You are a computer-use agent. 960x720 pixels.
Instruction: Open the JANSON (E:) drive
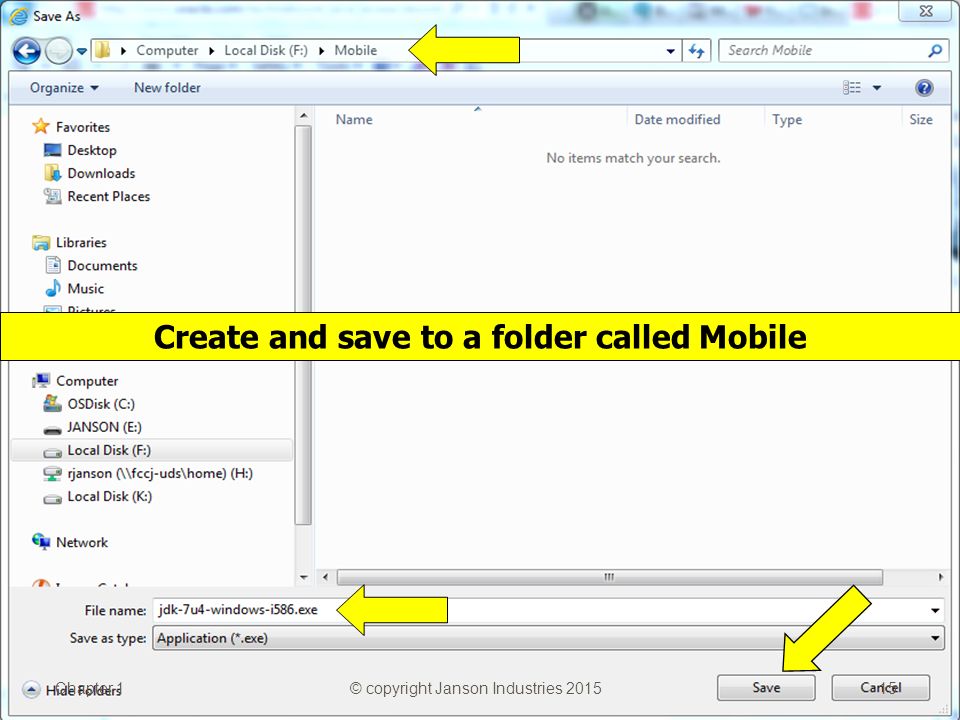[x=104, y=427]
